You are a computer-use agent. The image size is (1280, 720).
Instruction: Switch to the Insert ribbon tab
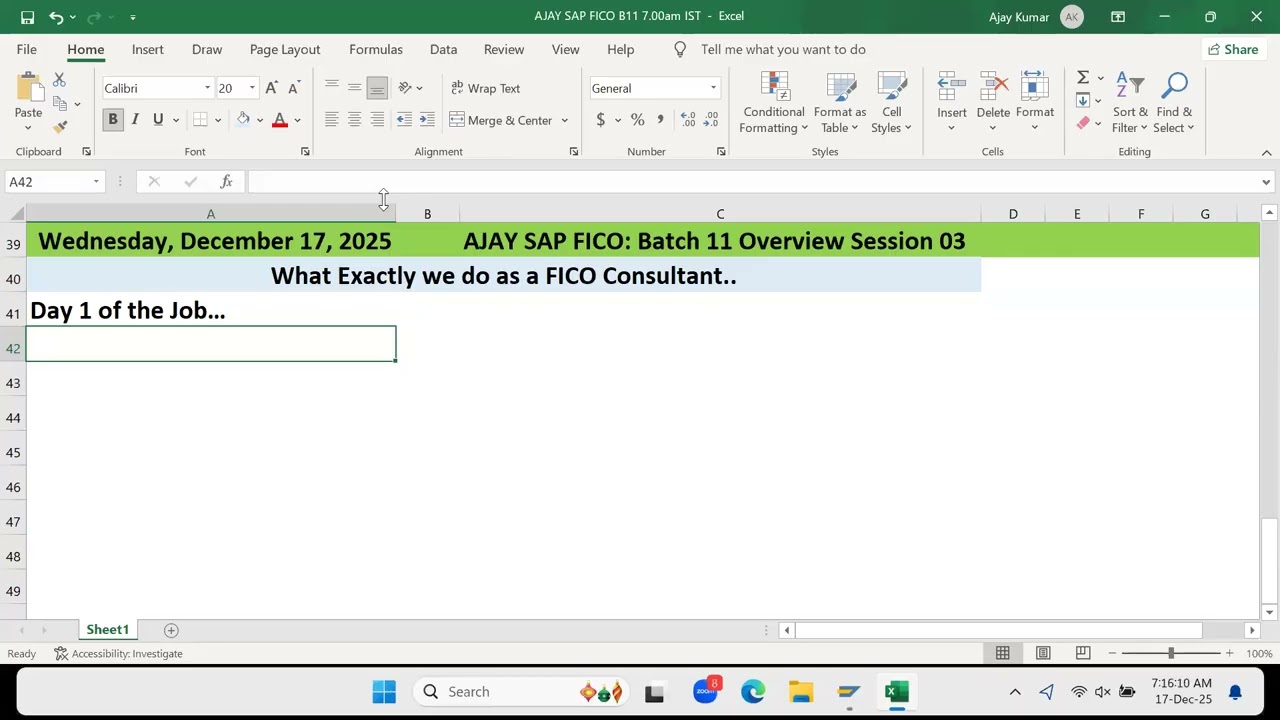click(147, 49)
